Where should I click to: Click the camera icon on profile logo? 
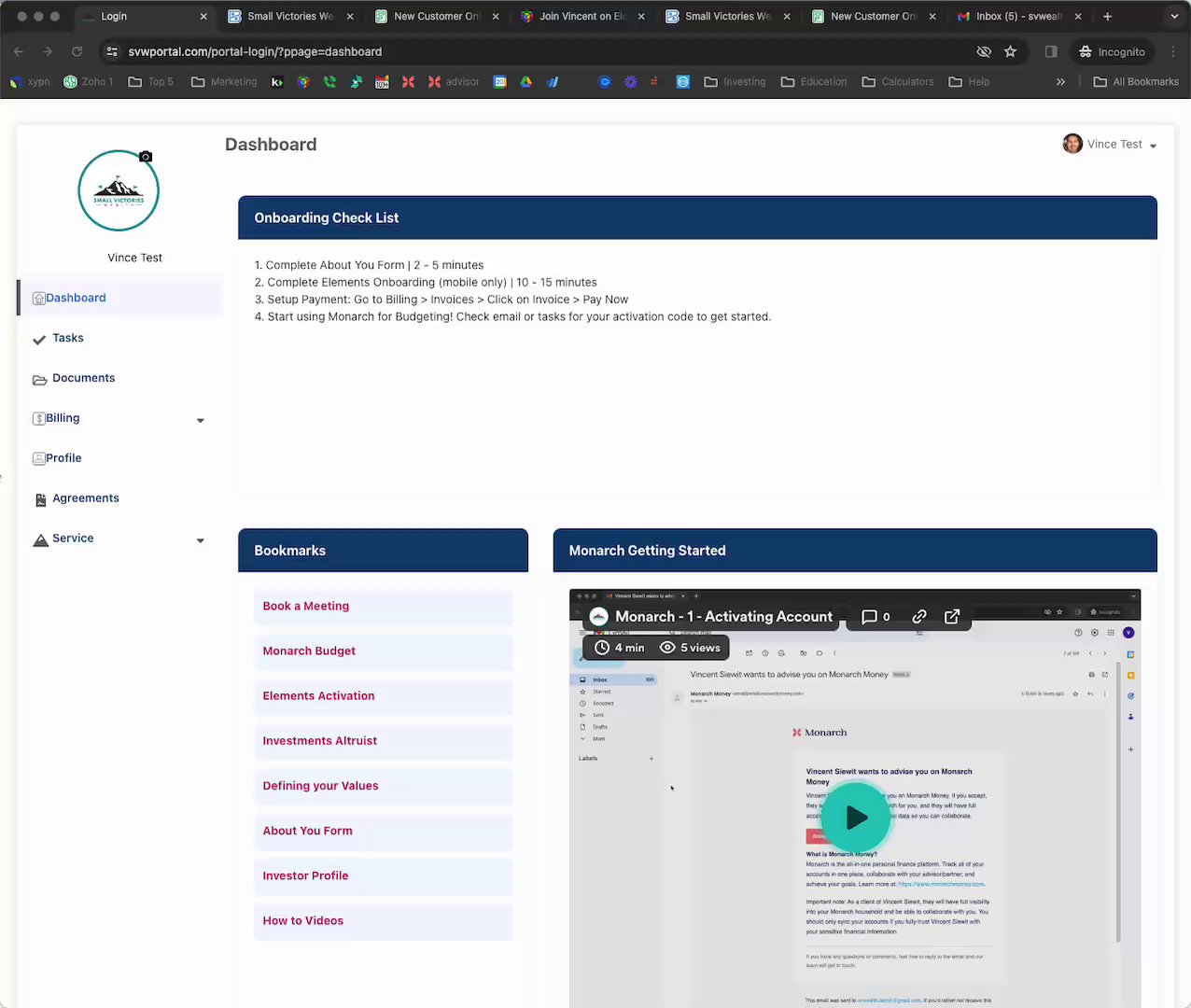coord(146,157)
